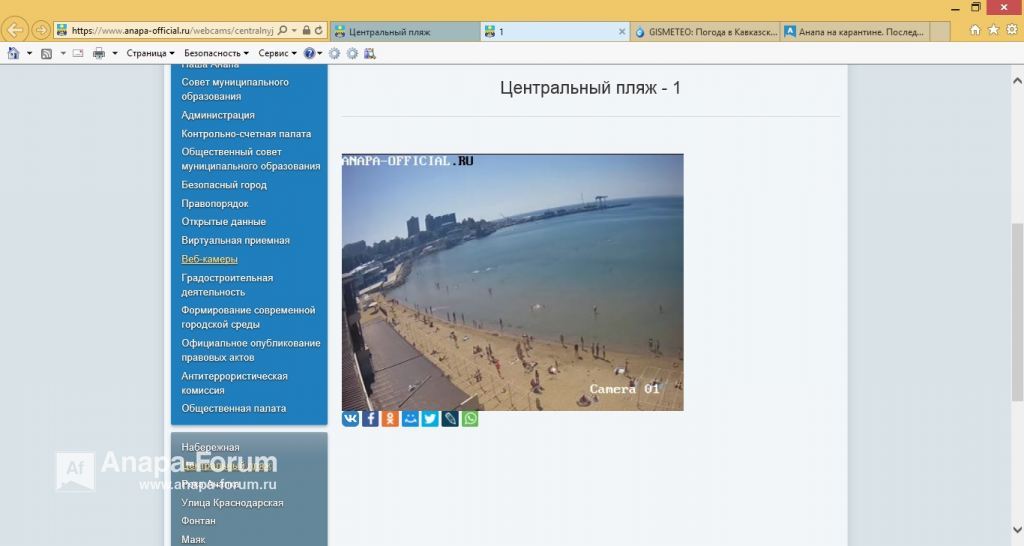
Task: Switch to Анапа на карантине tab
Action: pos(856,31)
